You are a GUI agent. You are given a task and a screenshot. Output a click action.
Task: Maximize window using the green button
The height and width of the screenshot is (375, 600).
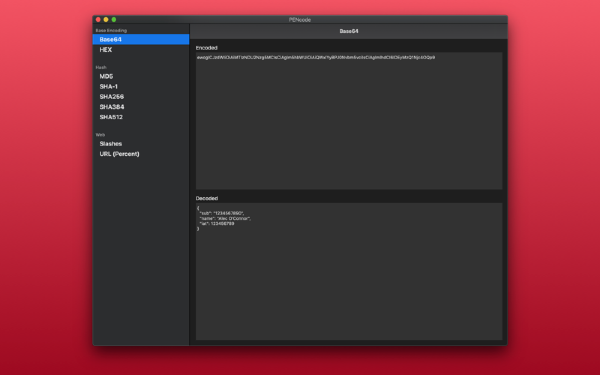click(114, 20)
